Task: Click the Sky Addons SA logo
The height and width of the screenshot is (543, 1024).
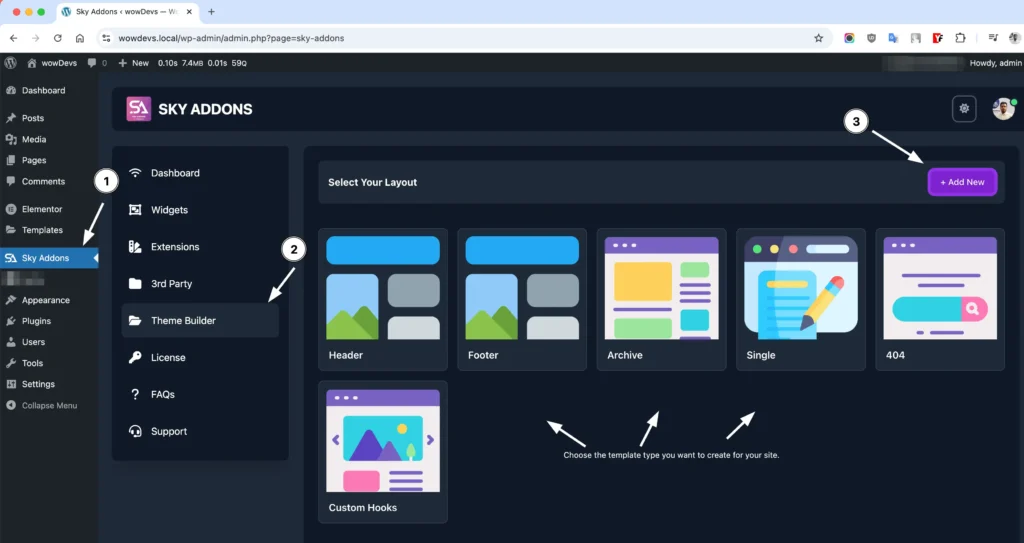Action: coord(138,109)
